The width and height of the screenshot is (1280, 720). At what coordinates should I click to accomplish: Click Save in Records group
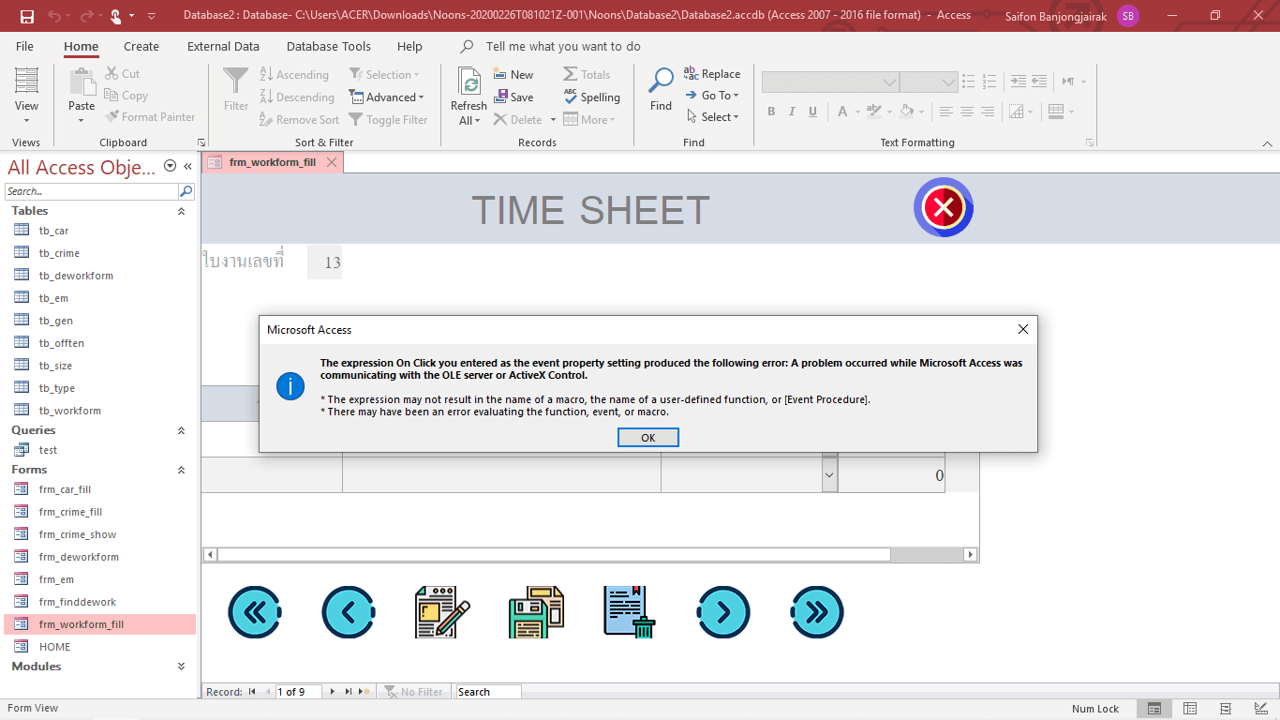click(x=514, y=97)
